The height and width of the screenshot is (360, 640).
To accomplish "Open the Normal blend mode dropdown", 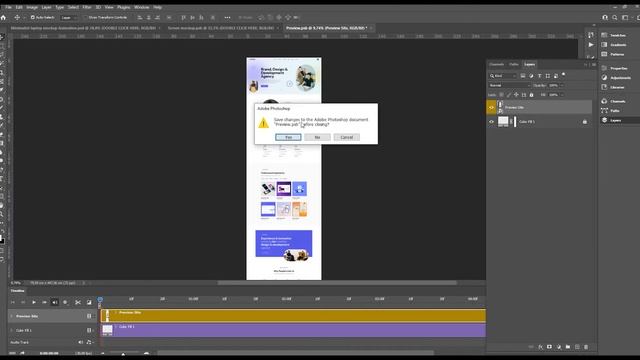I will pyautogui.click(x=509, y=85).
